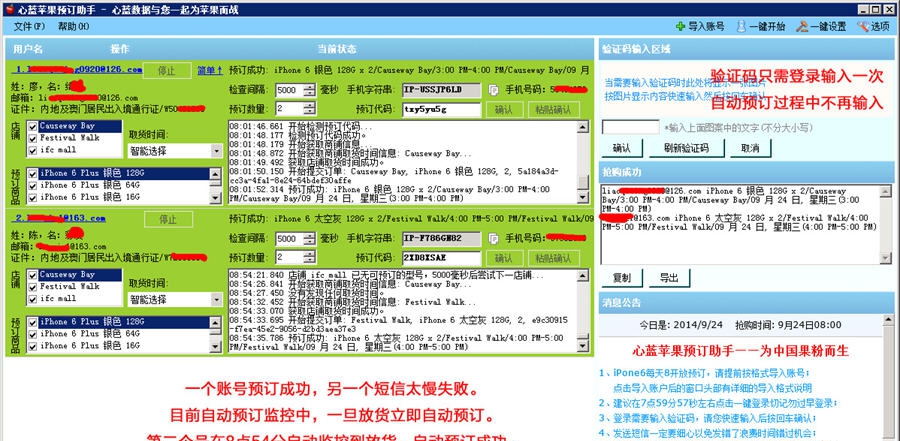Toggle Causeway Bay checkbox for account 1
This screenshot has width=900, height=441.
click(x=33, y=126)
